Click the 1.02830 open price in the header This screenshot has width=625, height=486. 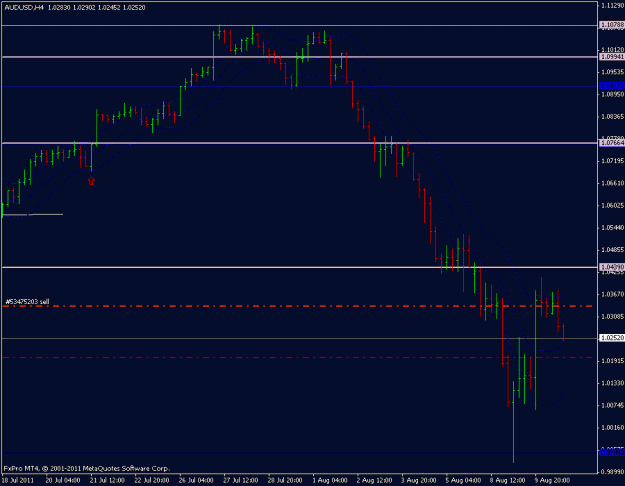tap(59, 8)
